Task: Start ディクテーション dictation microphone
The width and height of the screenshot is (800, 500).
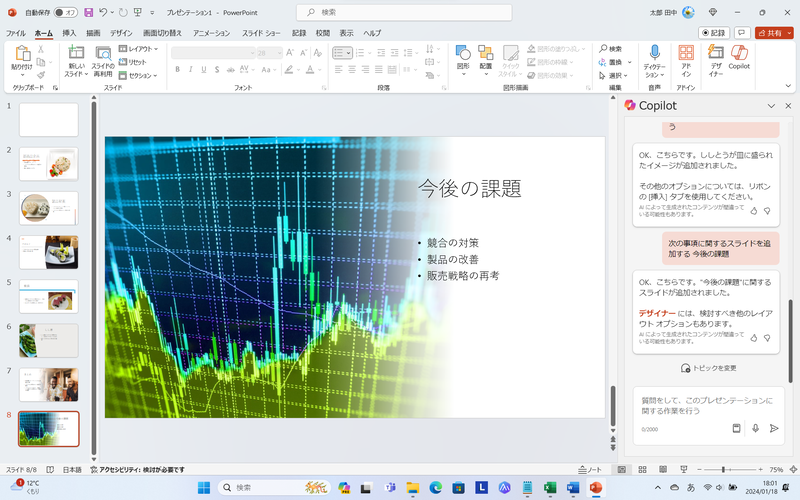Action: (655, 53)
